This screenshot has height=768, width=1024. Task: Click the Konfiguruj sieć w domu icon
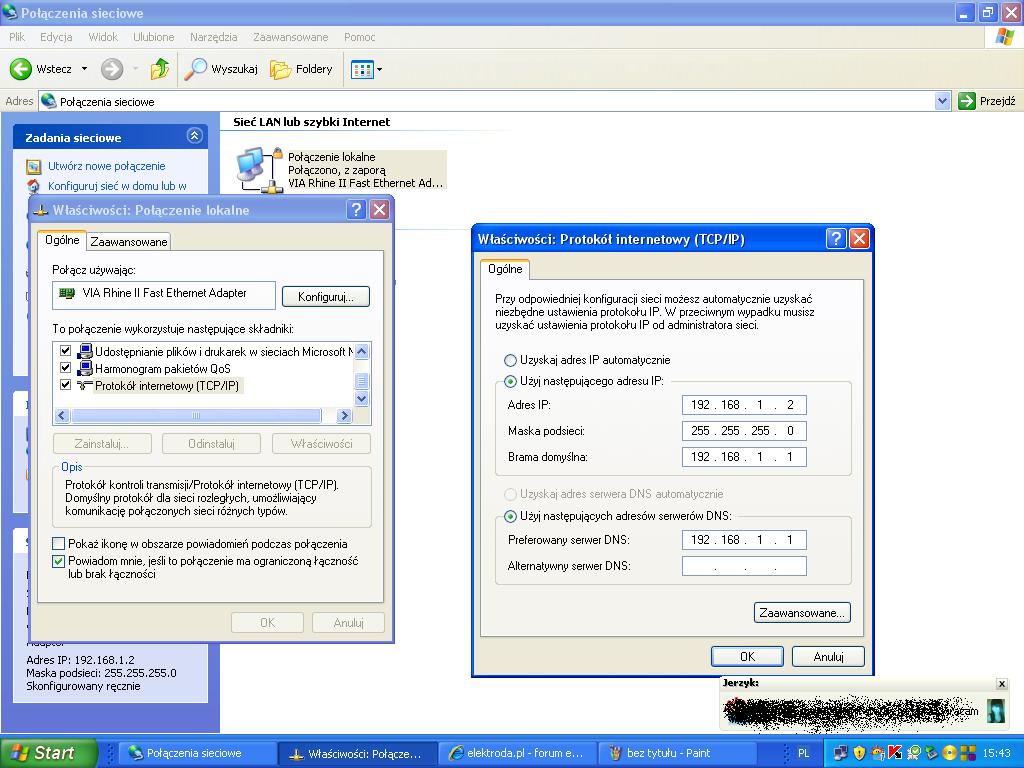[33, 186]
